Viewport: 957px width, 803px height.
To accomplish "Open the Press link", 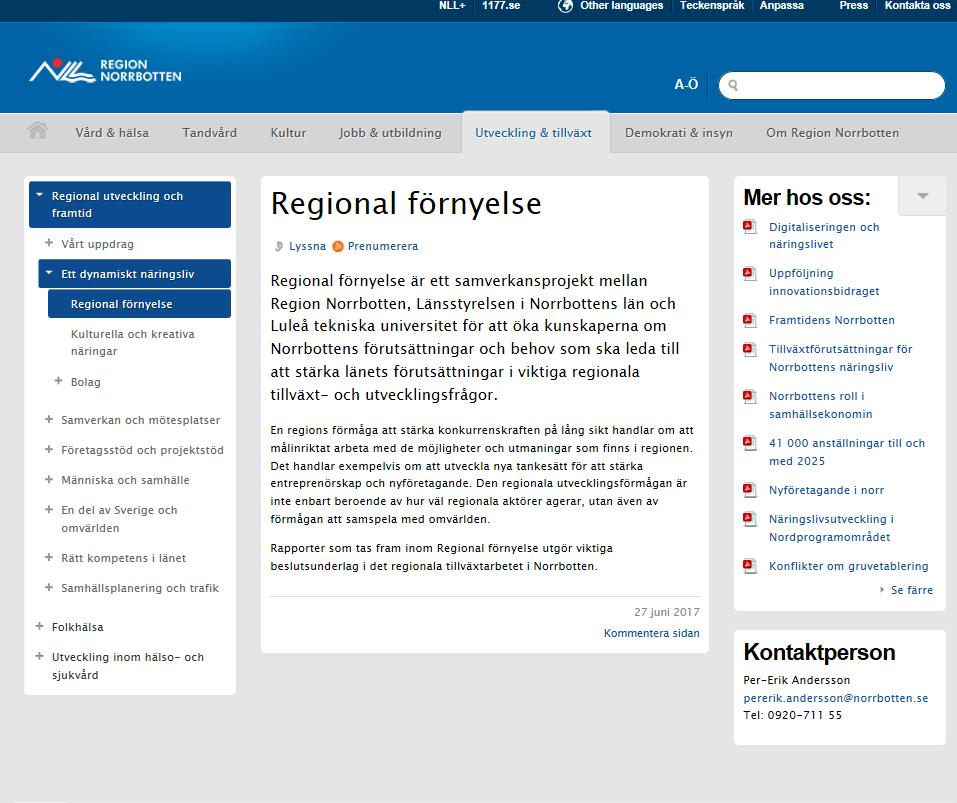I will pyautogui.click(x=854, y=5).
